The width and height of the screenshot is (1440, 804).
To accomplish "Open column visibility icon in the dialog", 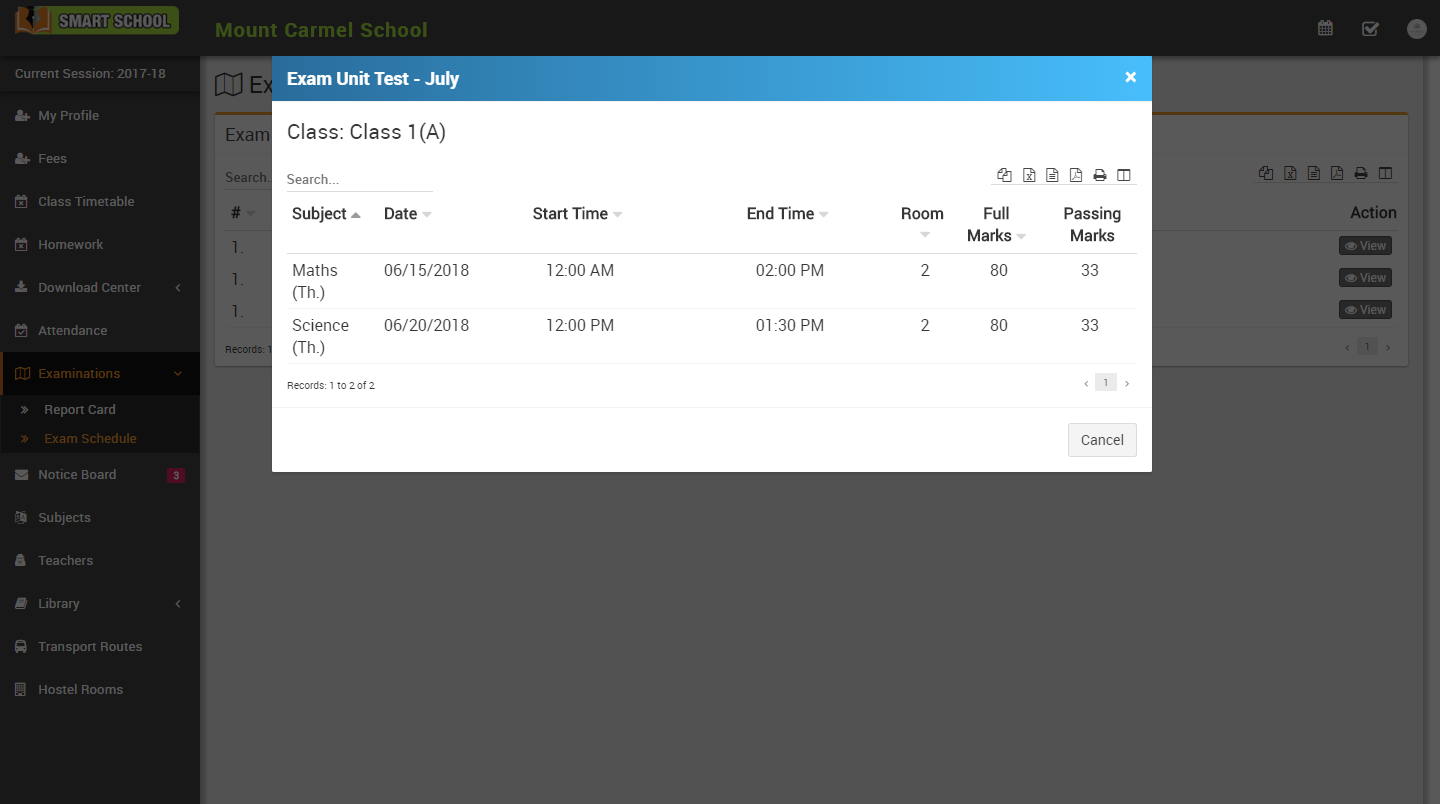I will pos(1124,175).
